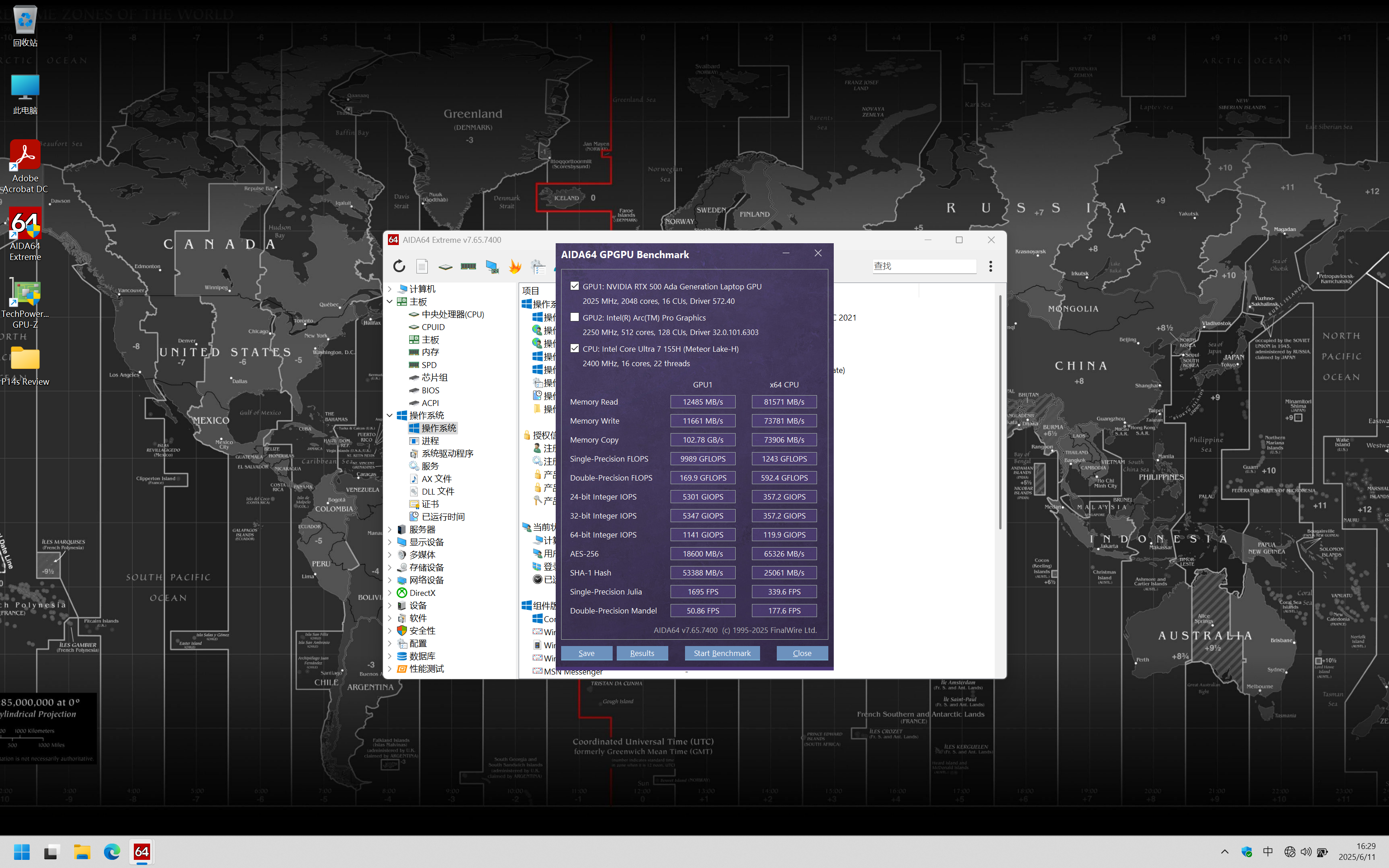The image size is (1389, 868).
Task: Click the monitor diagnostics toolbar icon
Action: (x=492, y=266)
